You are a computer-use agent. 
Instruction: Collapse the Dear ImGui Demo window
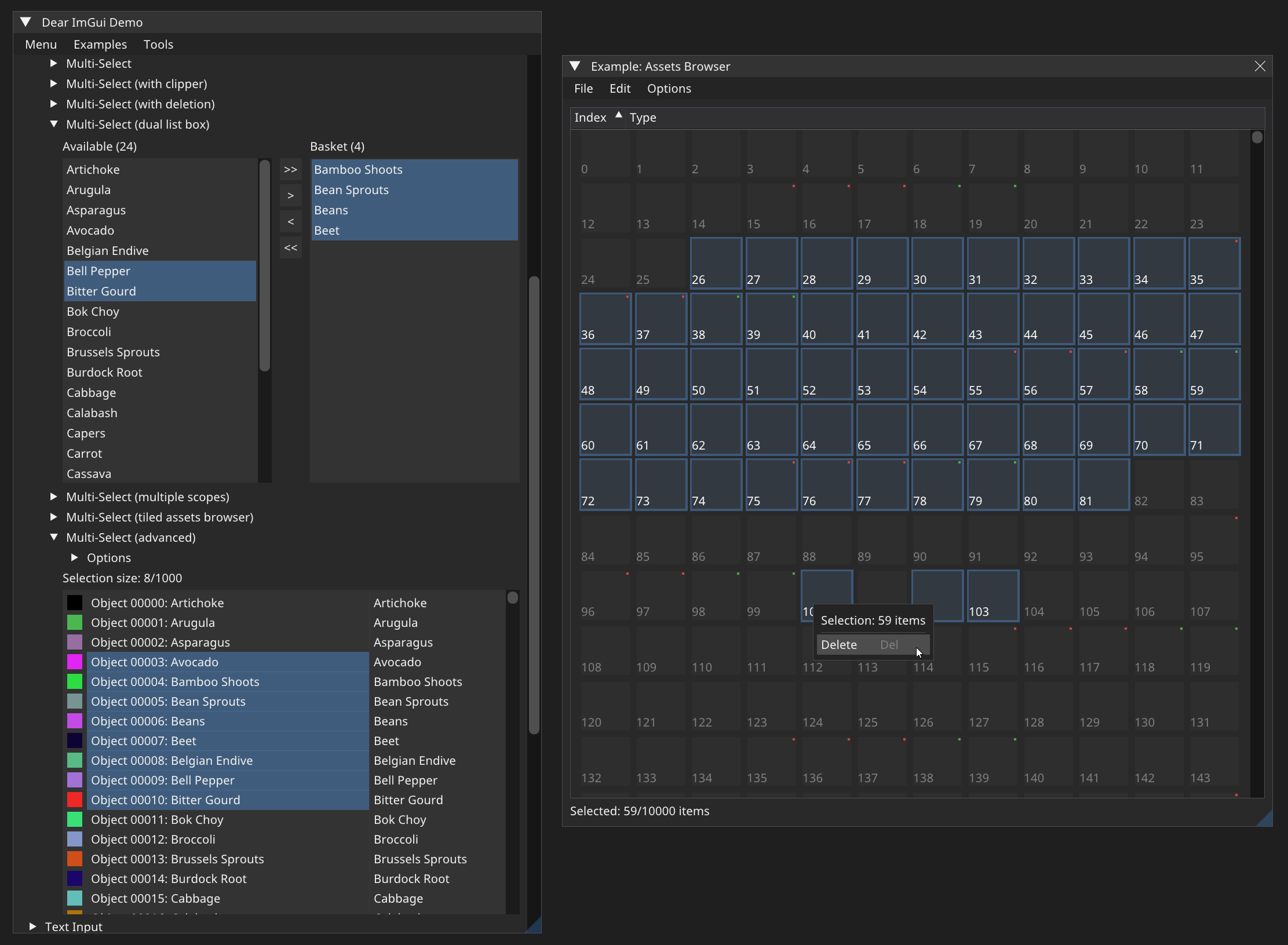pos(25,22)
